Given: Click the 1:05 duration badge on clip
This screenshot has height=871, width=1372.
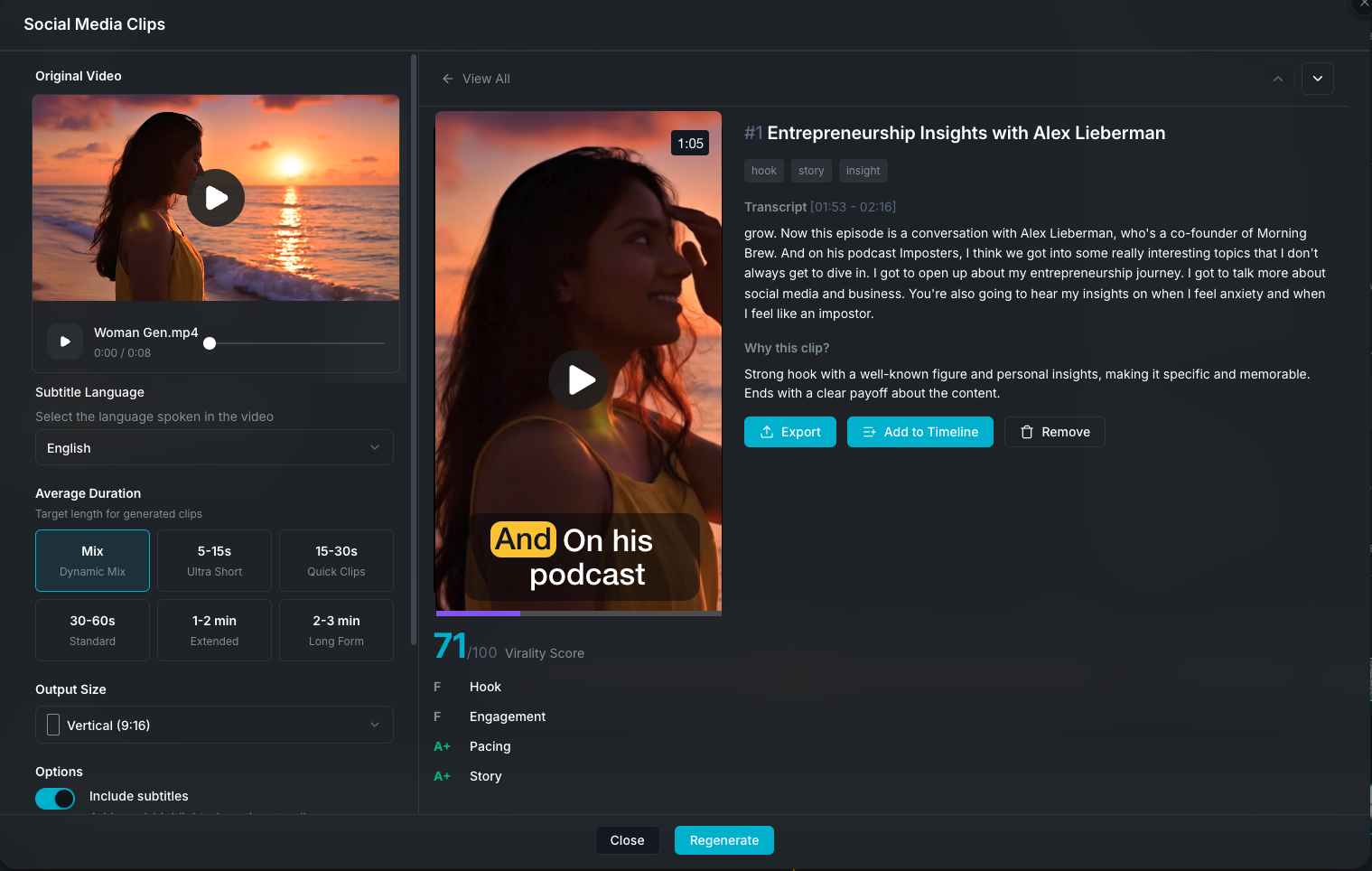Looking at the screenshot, I should [x=690, y=143].
